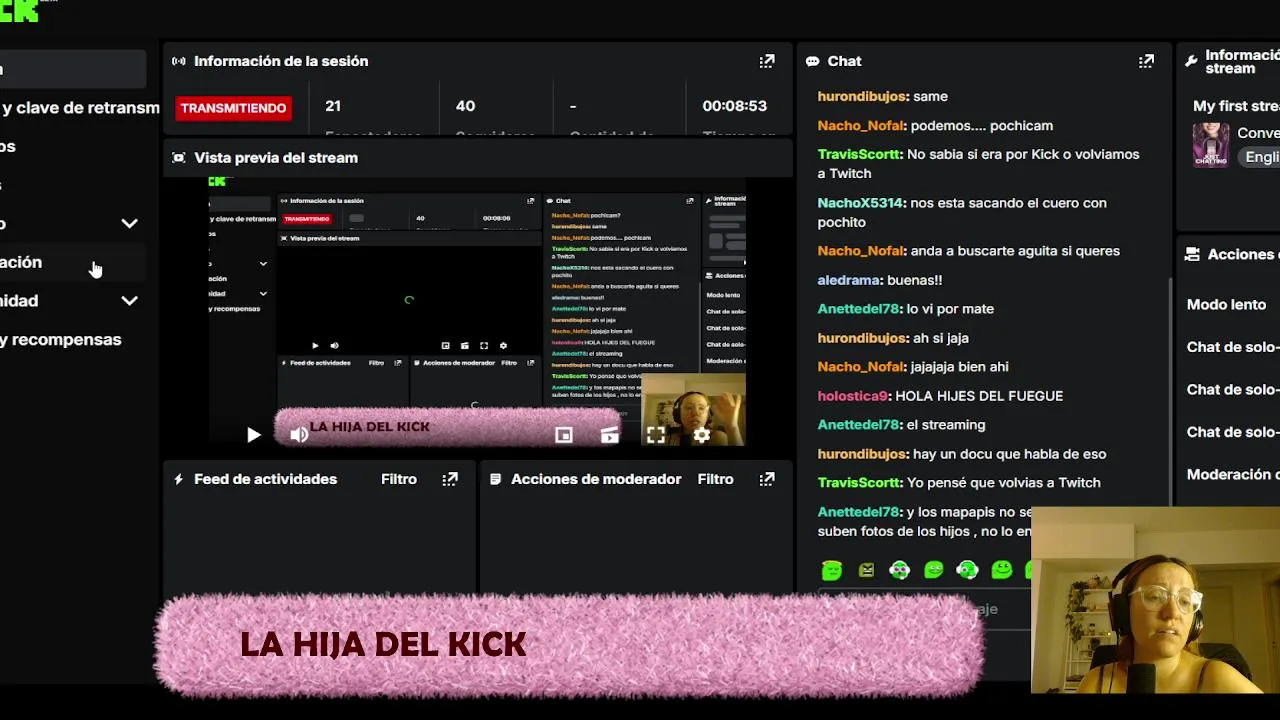This screenshot has height=720, width=1280.
Task: Click the stream time 00:08:53
Action: [x=734, y=106]
